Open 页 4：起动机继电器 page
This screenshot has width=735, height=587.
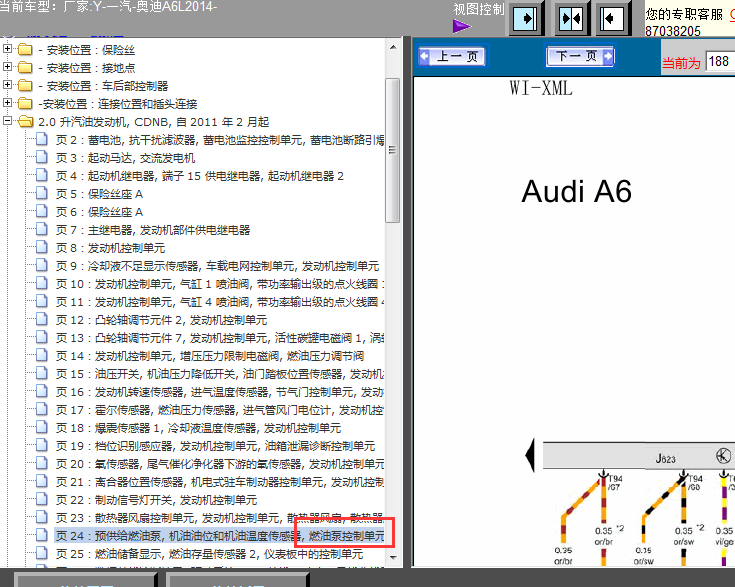200,176
